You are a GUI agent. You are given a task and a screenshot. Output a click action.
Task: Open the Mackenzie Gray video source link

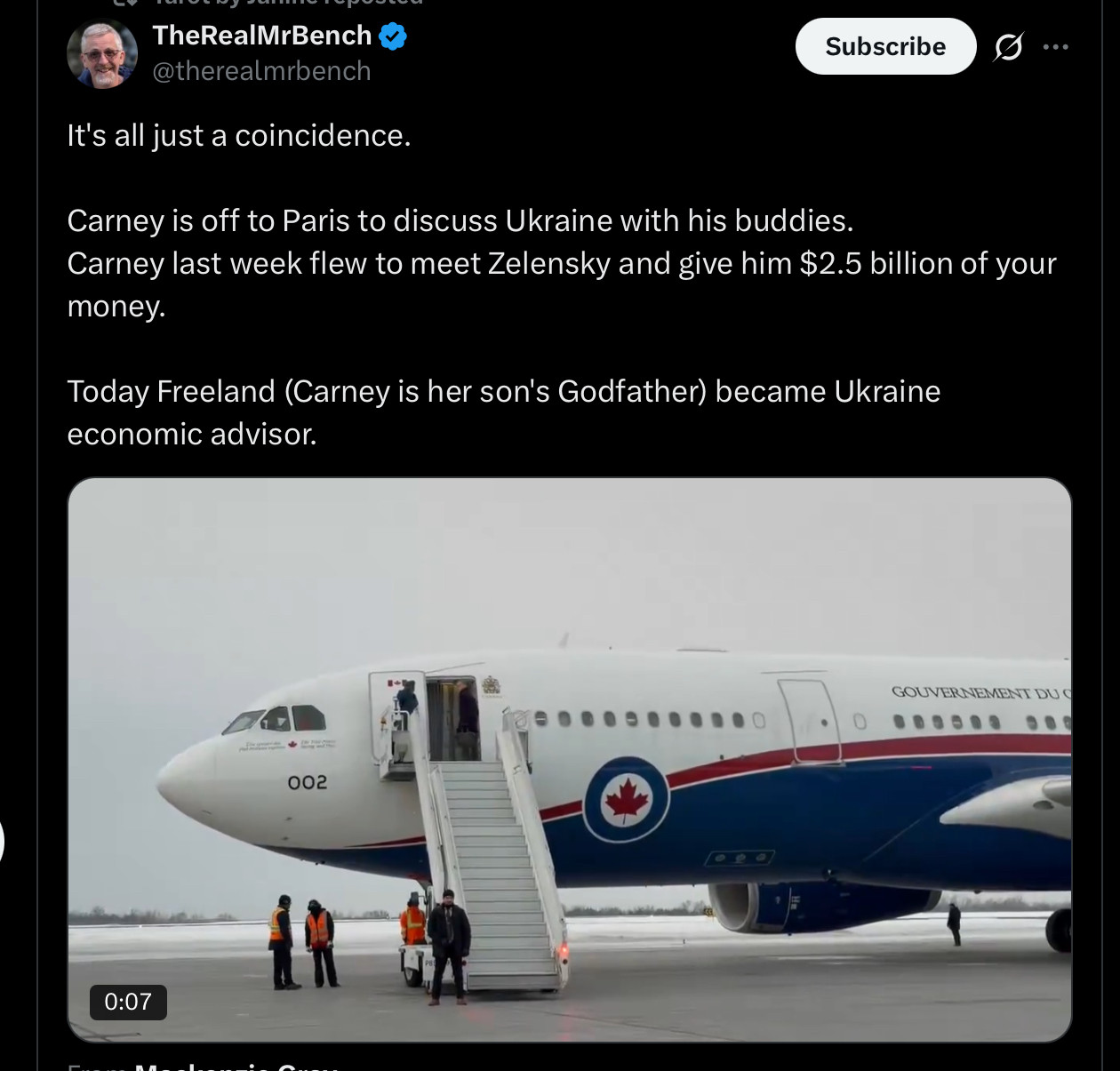coord(236,1067)
